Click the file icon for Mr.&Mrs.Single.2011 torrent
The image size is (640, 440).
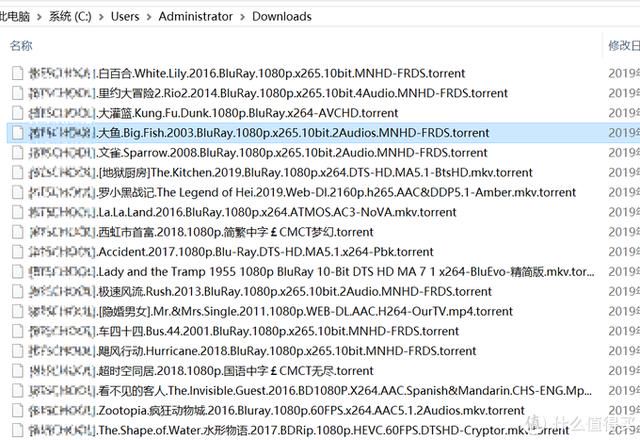pos(17,311)
